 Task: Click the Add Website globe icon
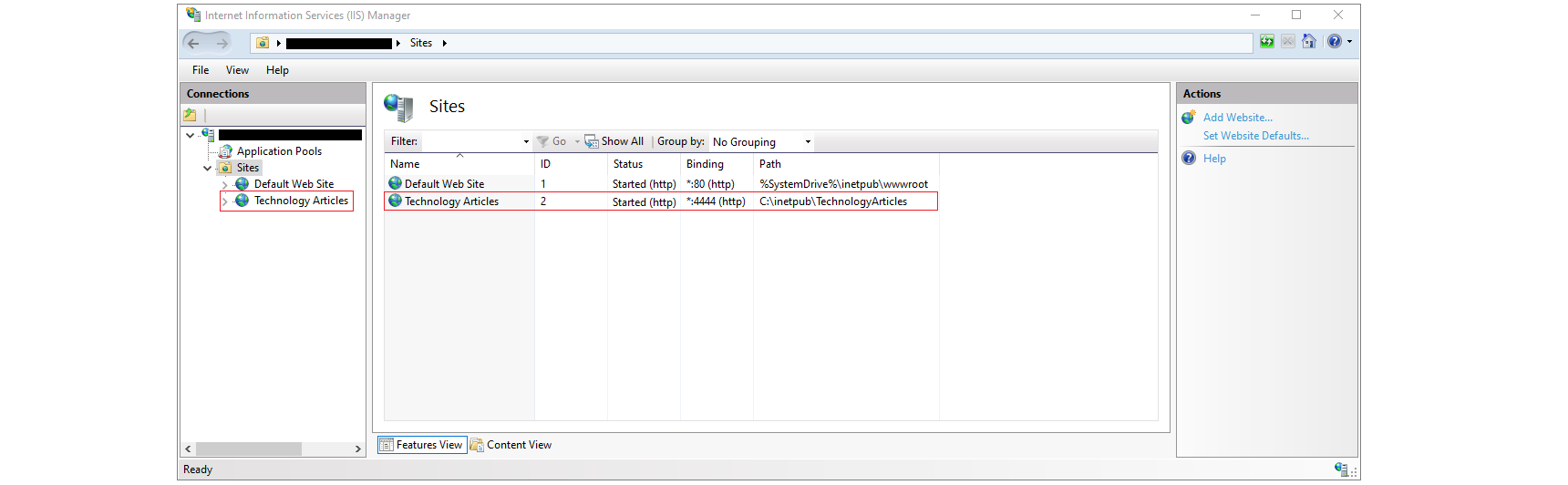click(1189, 118)
